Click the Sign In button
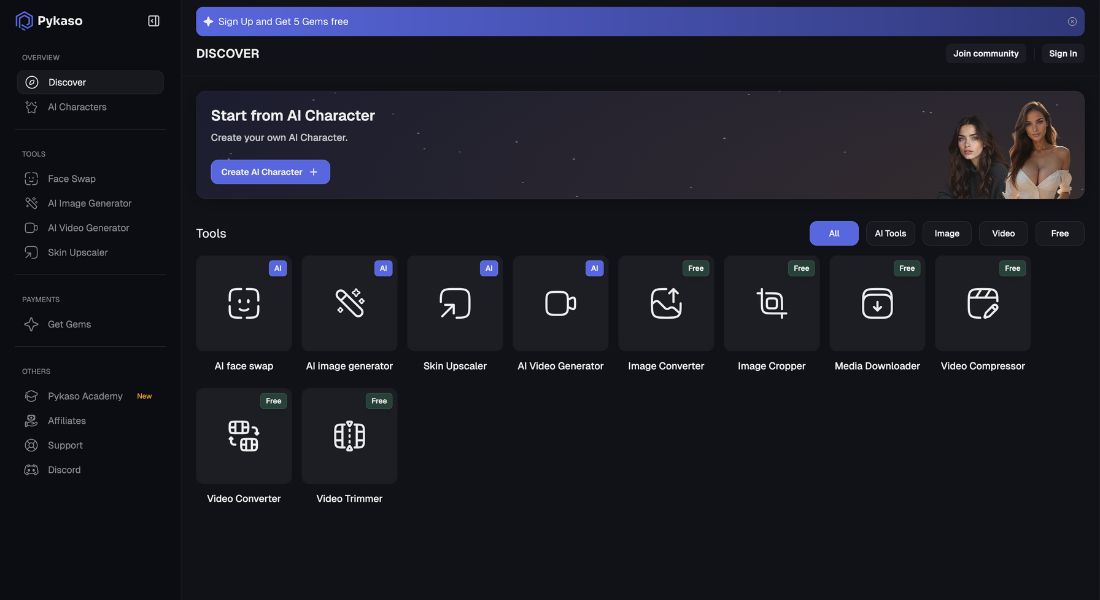This screenshot has width=1100, height=600. pyautogui.click(x=1063, y=53)
